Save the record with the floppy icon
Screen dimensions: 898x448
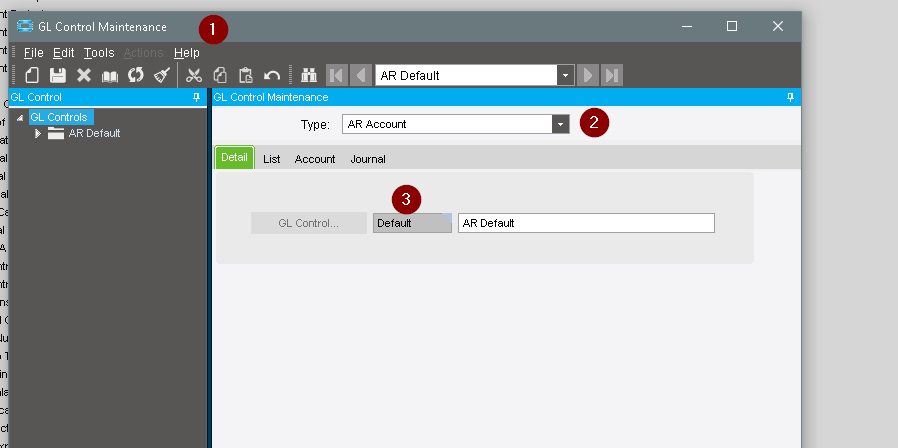pyautogui.click(x=58, y=75)
